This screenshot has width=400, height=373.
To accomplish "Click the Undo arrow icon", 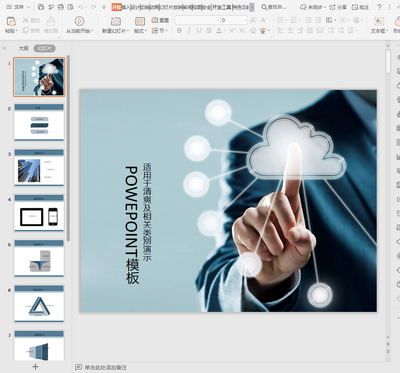I will click(x=80, y=7).
